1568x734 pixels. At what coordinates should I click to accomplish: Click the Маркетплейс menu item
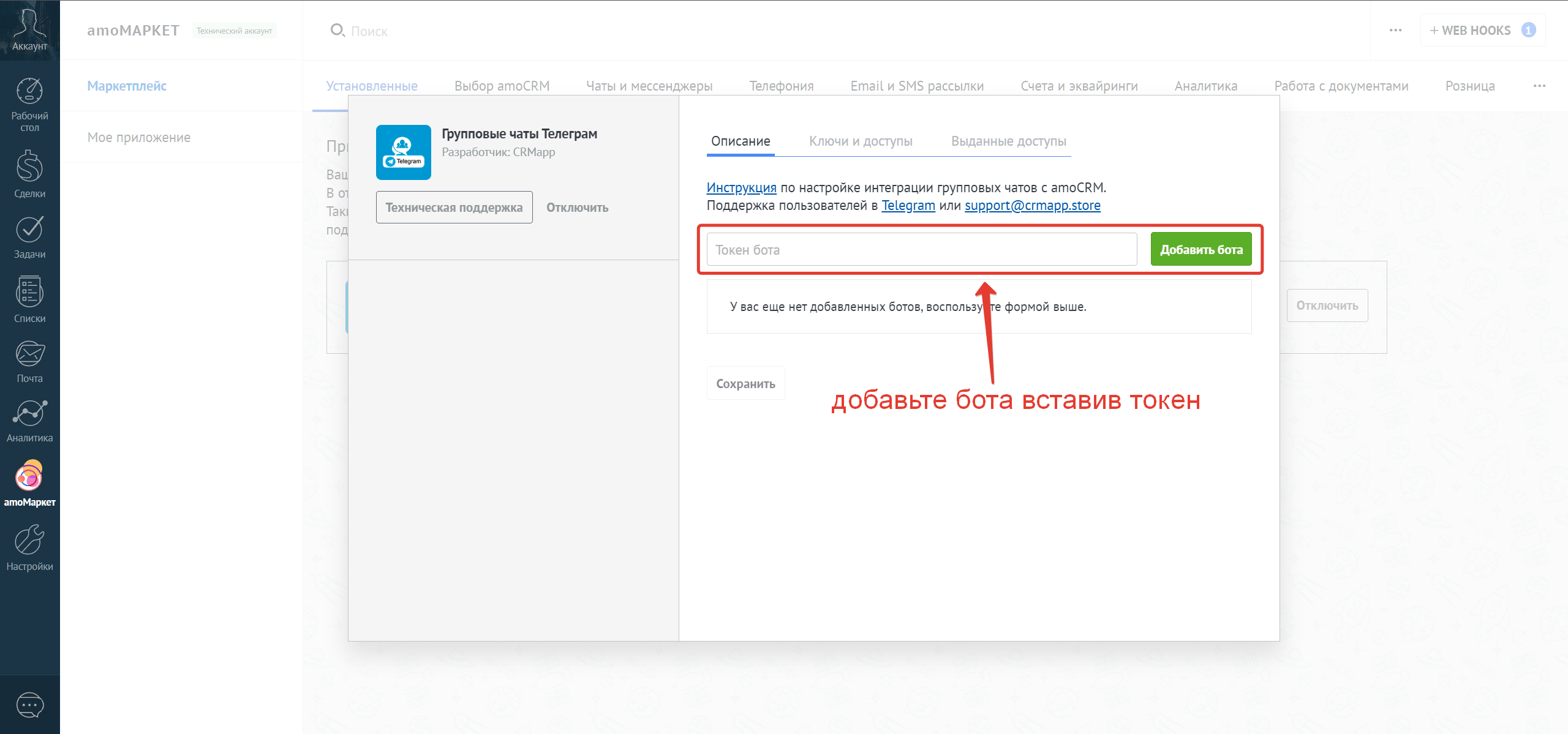[127, 86]
